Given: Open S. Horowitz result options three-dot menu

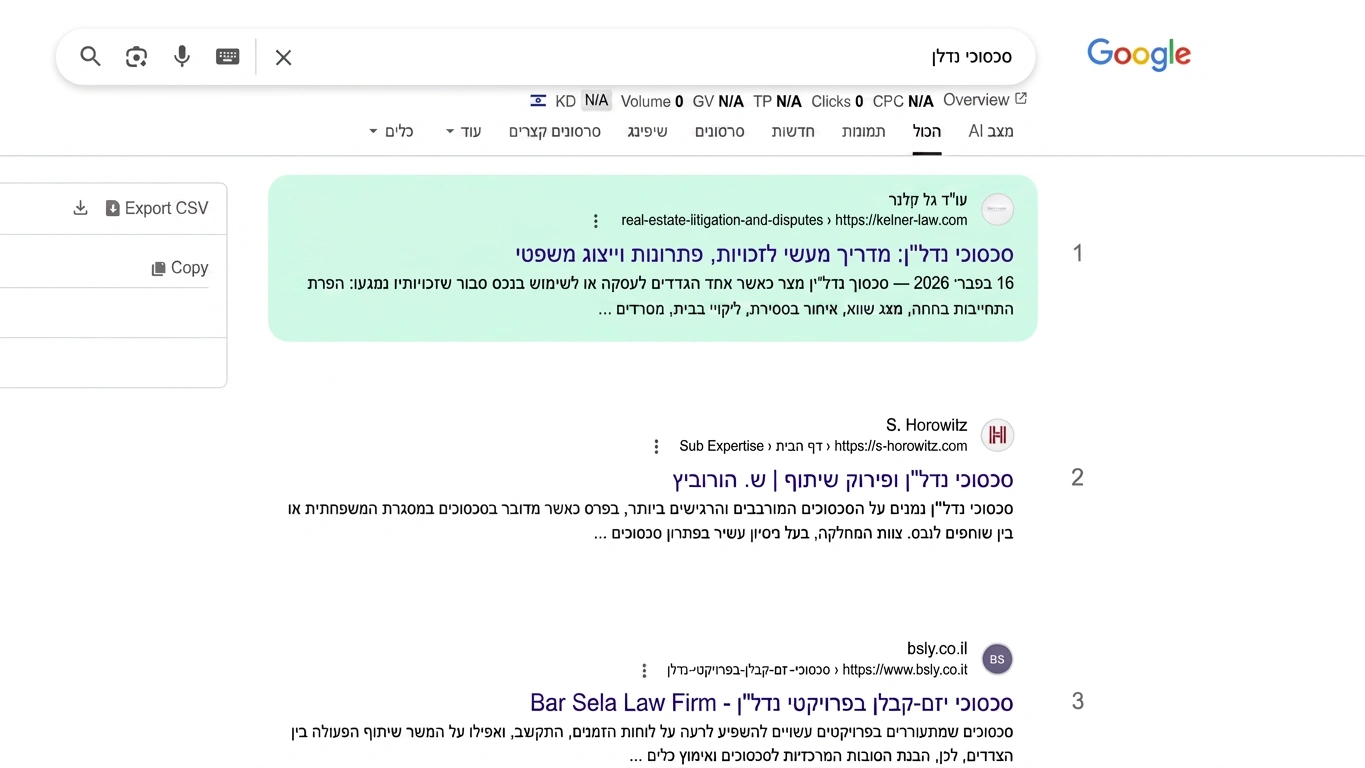Looking at the screenshot, I should tap(656, 446).
